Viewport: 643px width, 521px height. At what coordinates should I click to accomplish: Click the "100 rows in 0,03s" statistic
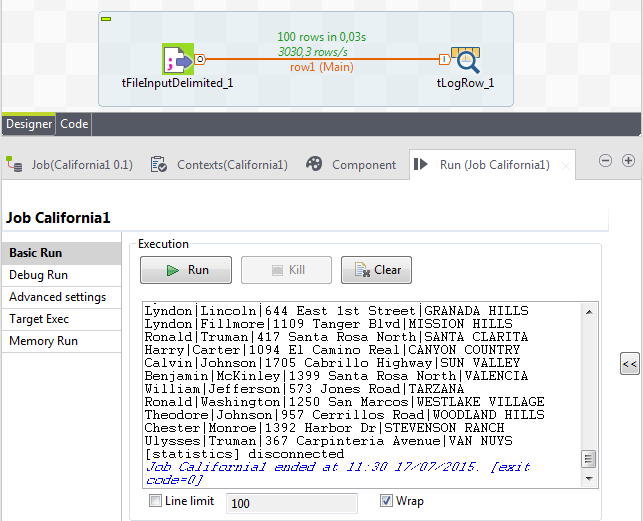(x=322, y=37)
